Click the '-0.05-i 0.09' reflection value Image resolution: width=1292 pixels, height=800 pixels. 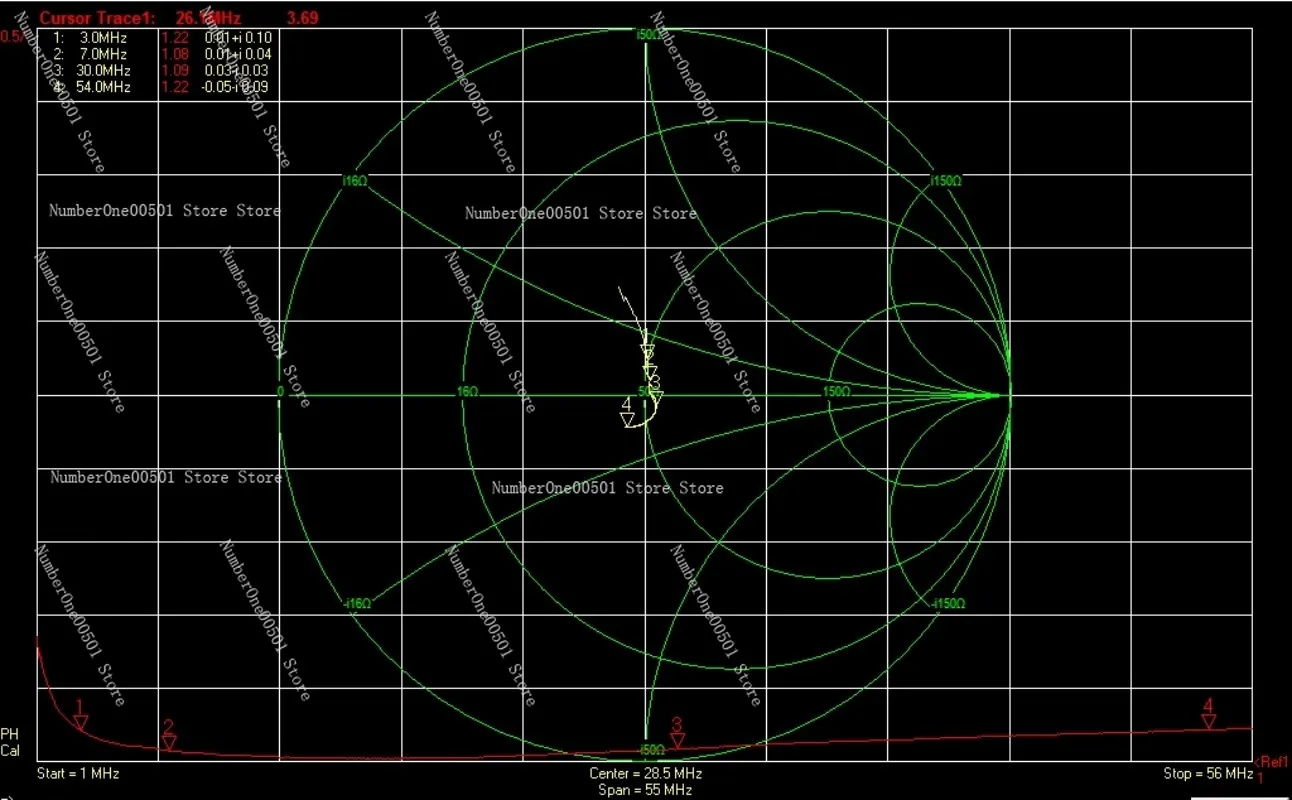(234, 87)
